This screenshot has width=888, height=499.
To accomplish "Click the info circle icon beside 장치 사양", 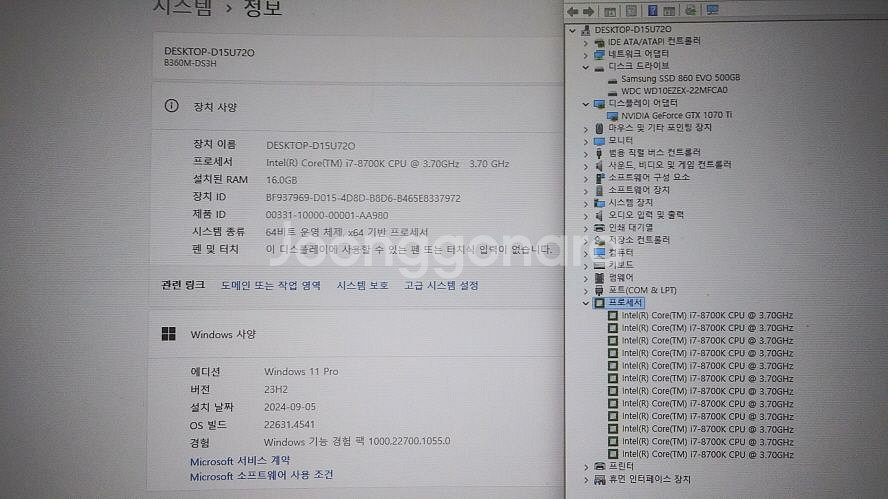I will (x=171, y=106).
